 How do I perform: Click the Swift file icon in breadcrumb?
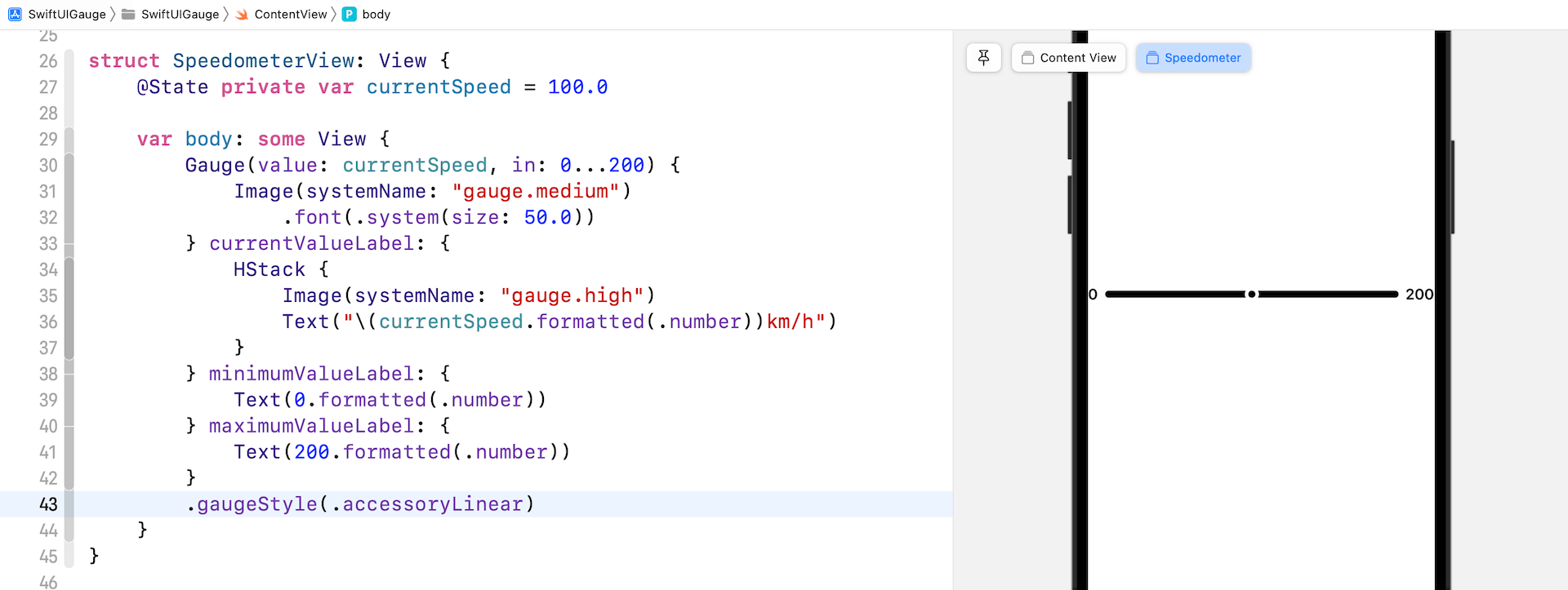point(242,14)
